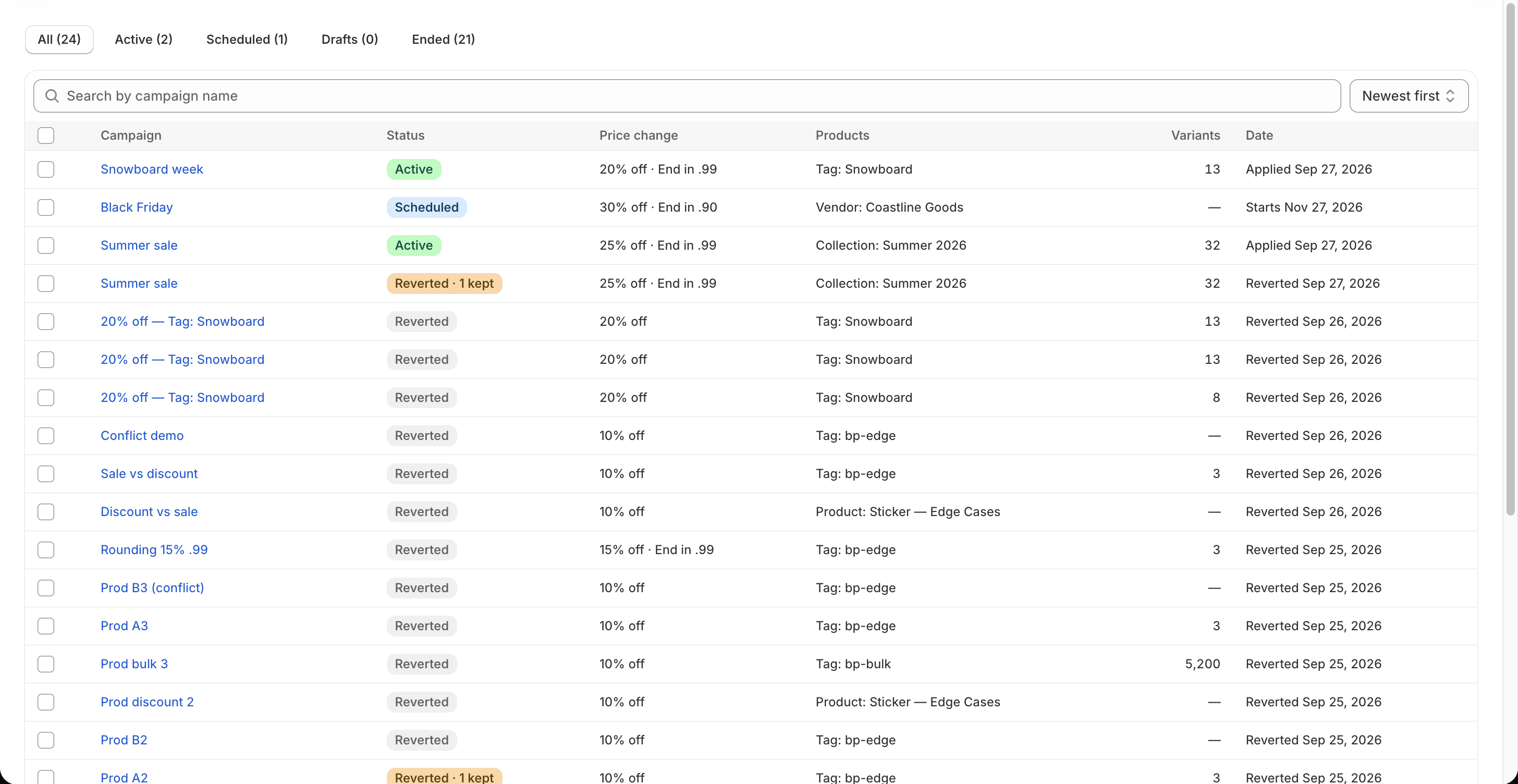Switch to the Ended (21) tab
This screenshot has width=1518, height=784.
[443, 40]
